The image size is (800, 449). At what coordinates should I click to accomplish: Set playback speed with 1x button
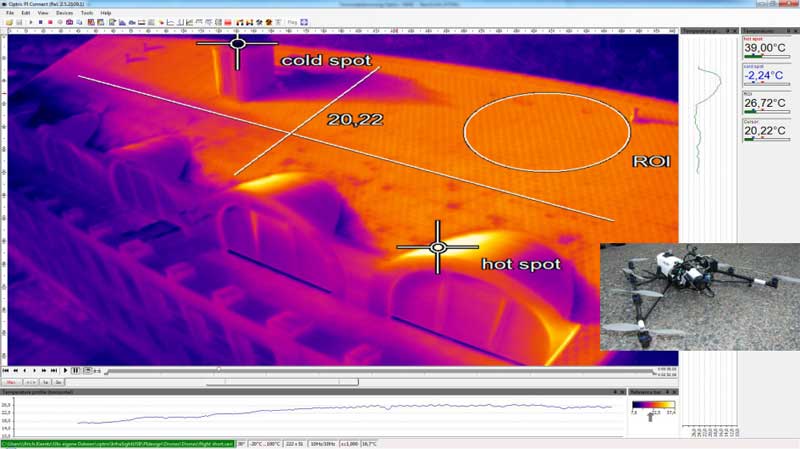[x=45, y=382]
